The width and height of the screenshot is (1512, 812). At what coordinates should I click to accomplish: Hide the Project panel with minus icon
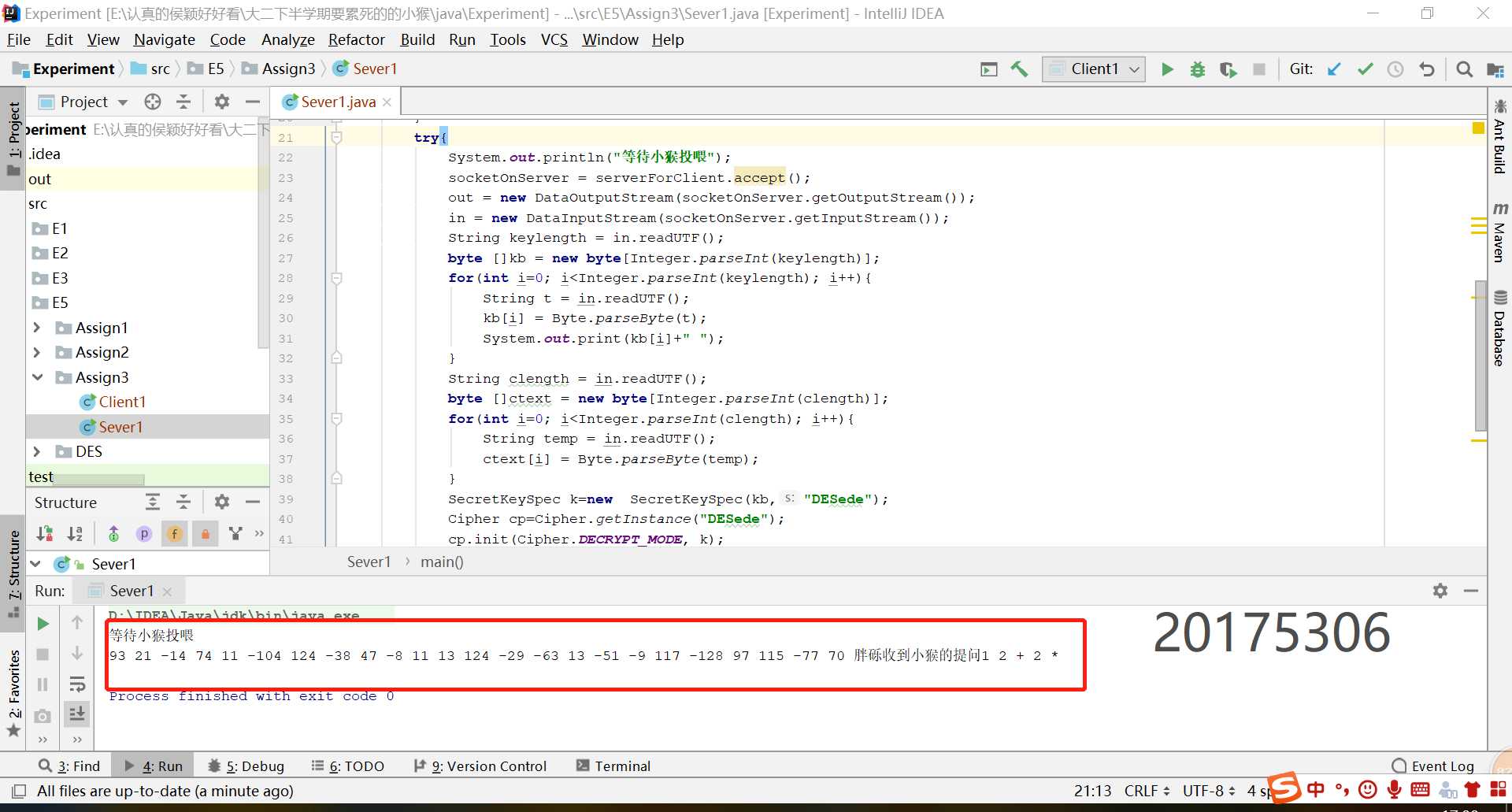click(253, 102)
